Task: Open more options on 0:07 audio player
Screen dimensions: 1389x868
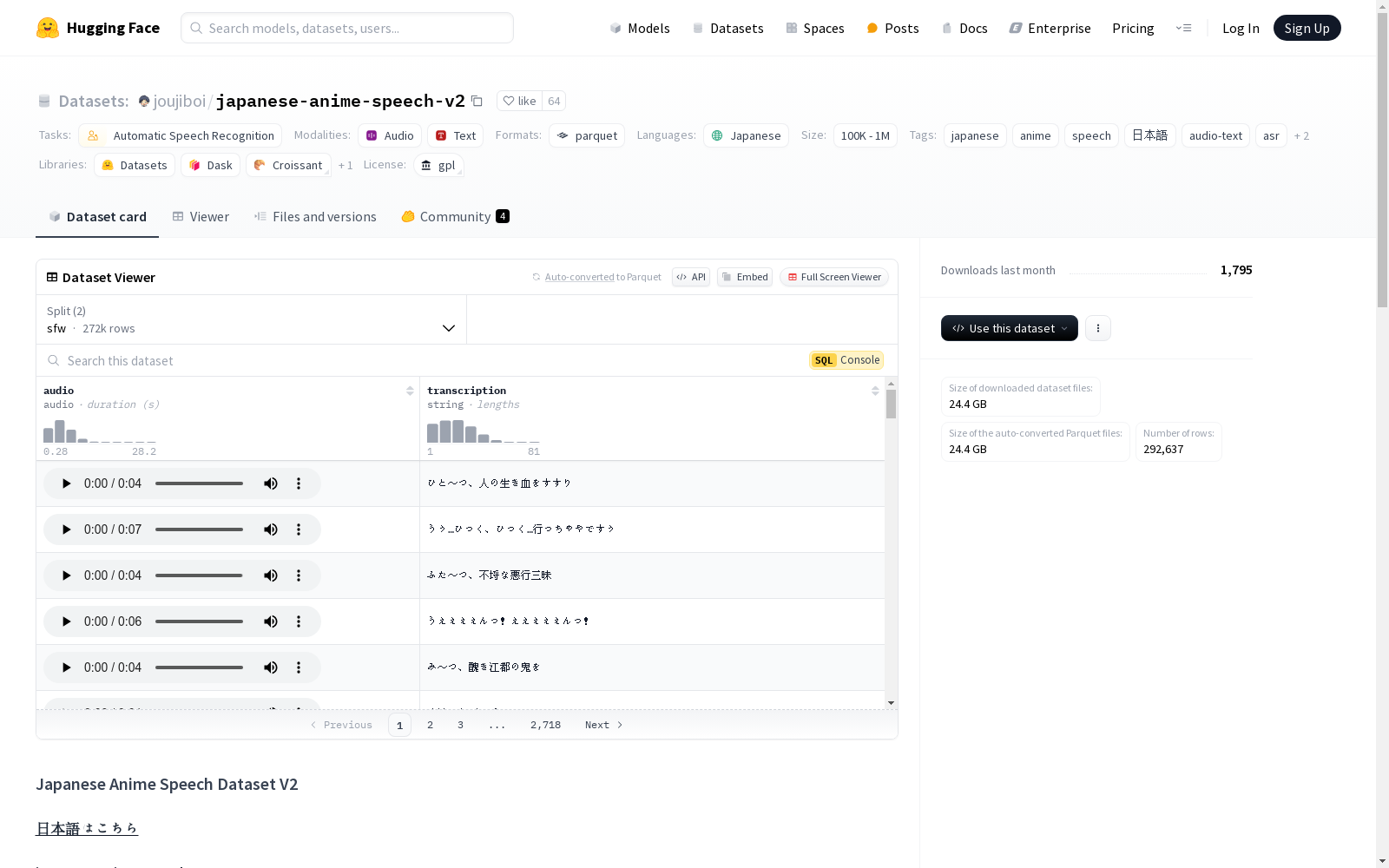Action: click(x=299, y=529)
